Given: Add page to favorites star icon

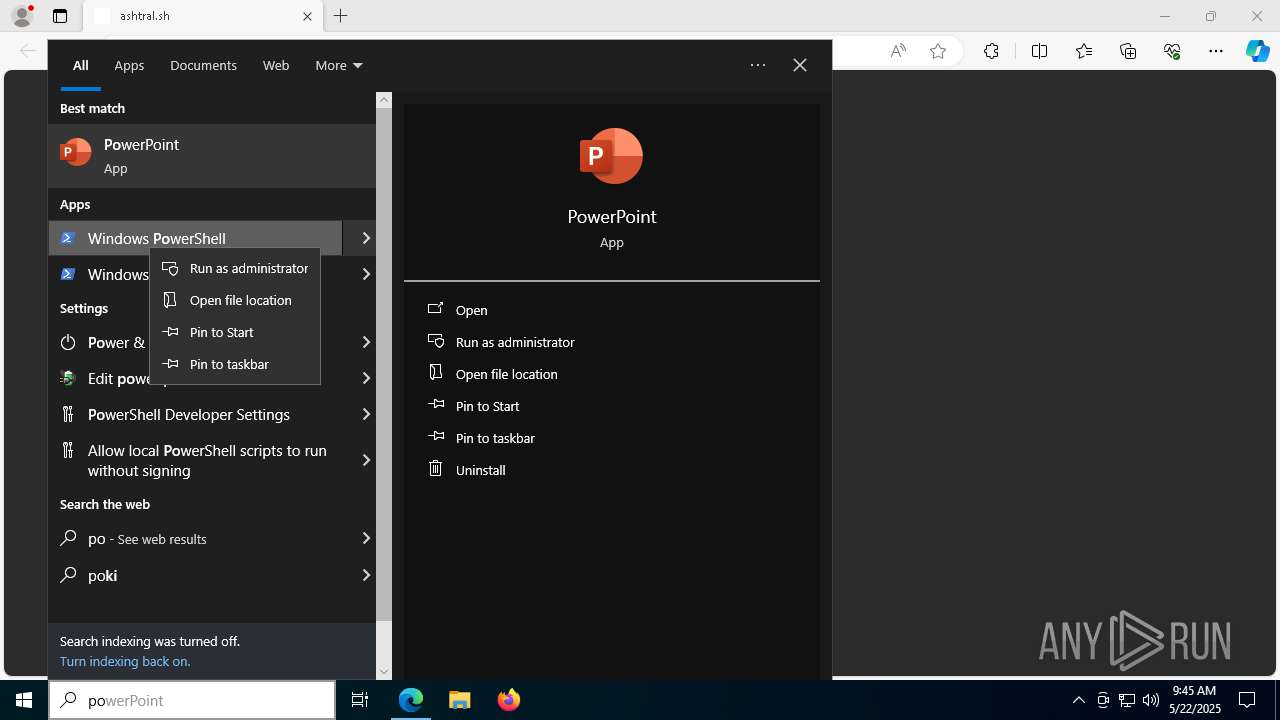Looking at the screenshot, I should click(938, 51).
